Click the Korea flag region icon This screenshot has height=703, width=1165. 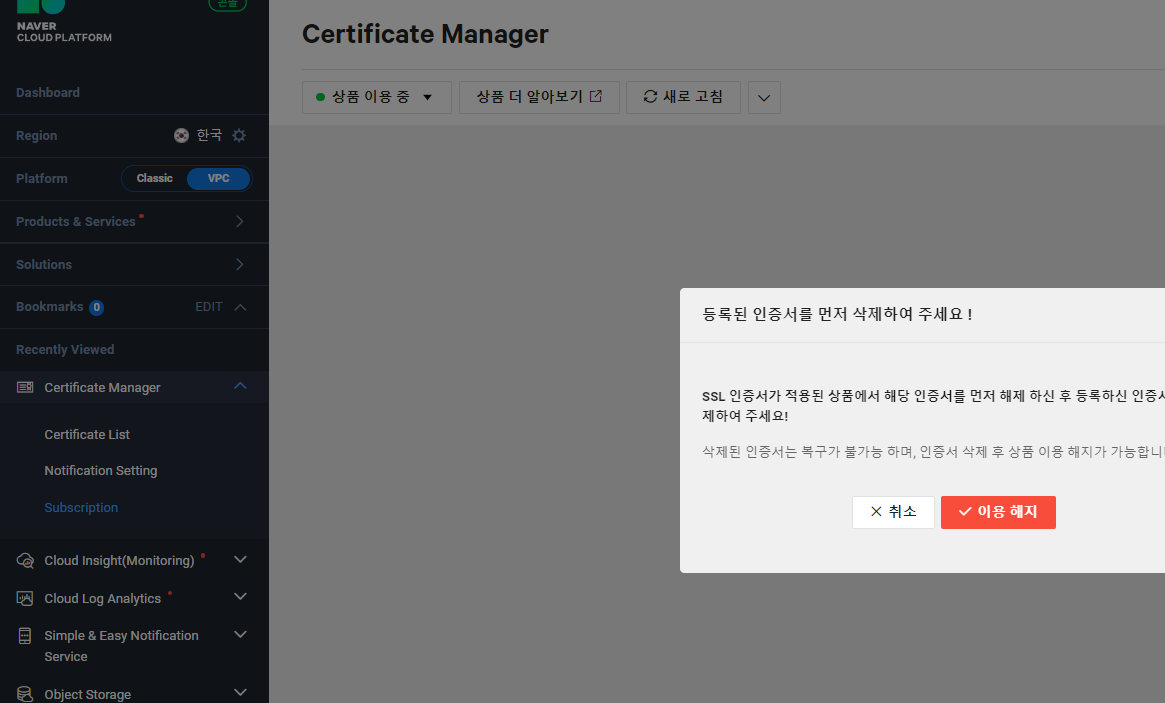181,135
